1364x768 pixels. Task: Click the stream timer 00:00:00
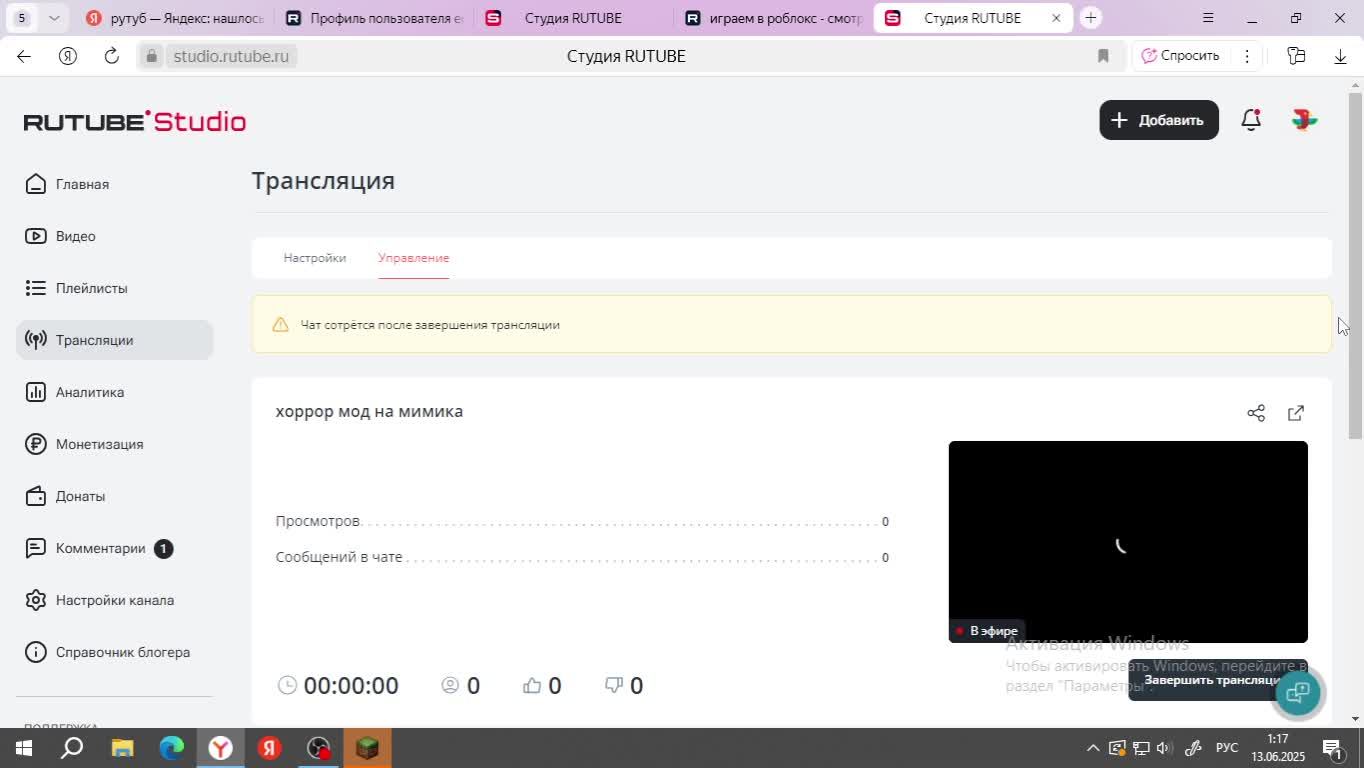[351, 685]
